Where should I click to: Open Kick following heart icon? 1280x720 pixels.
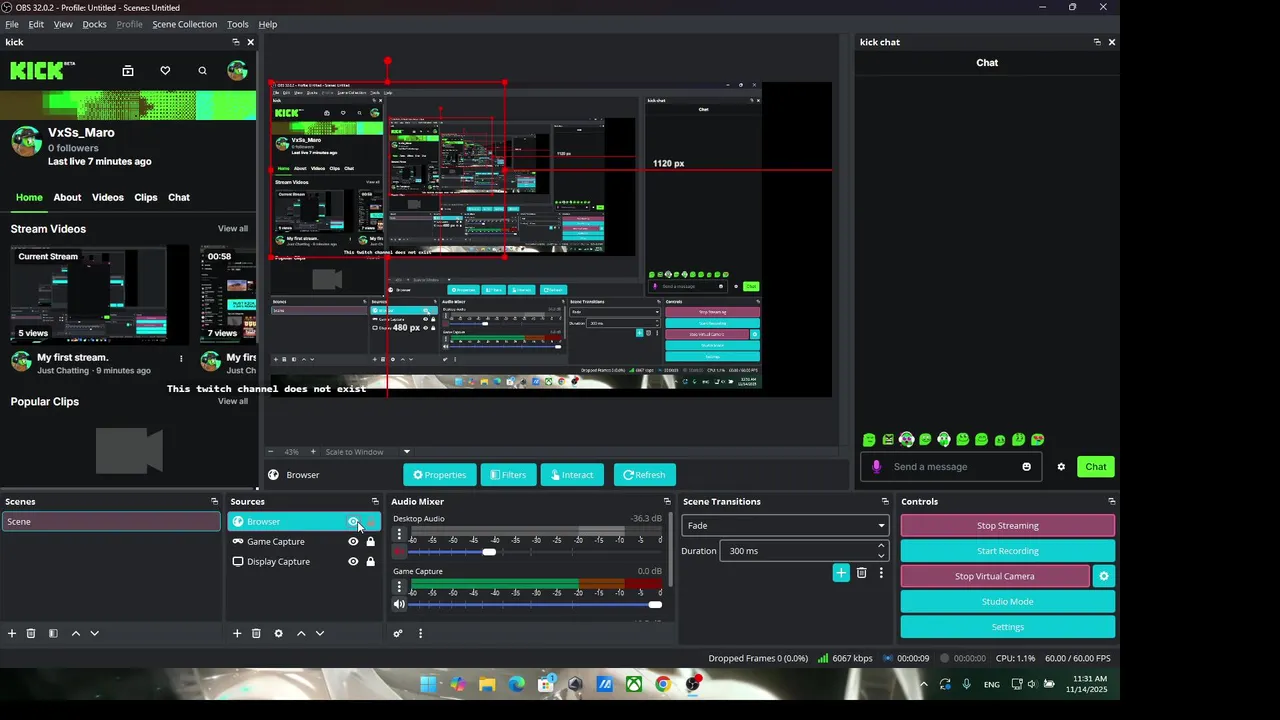(x=165, y=71)
